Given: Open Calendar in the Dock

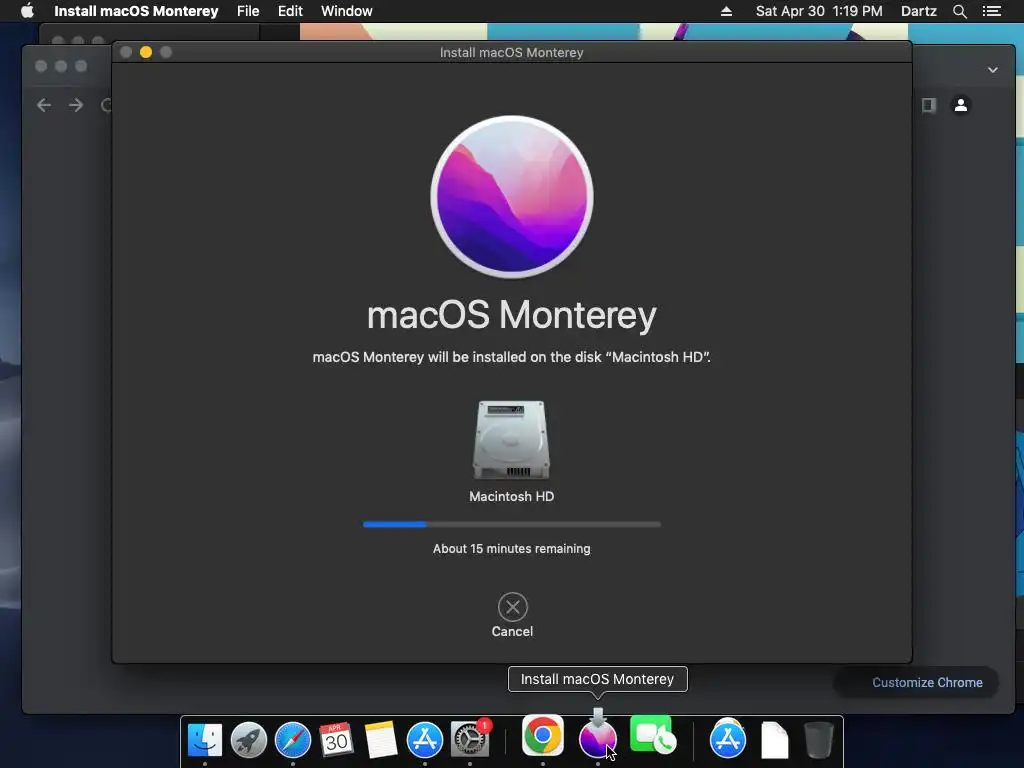Looking at the screenshot, I should (x=336, y=740).
